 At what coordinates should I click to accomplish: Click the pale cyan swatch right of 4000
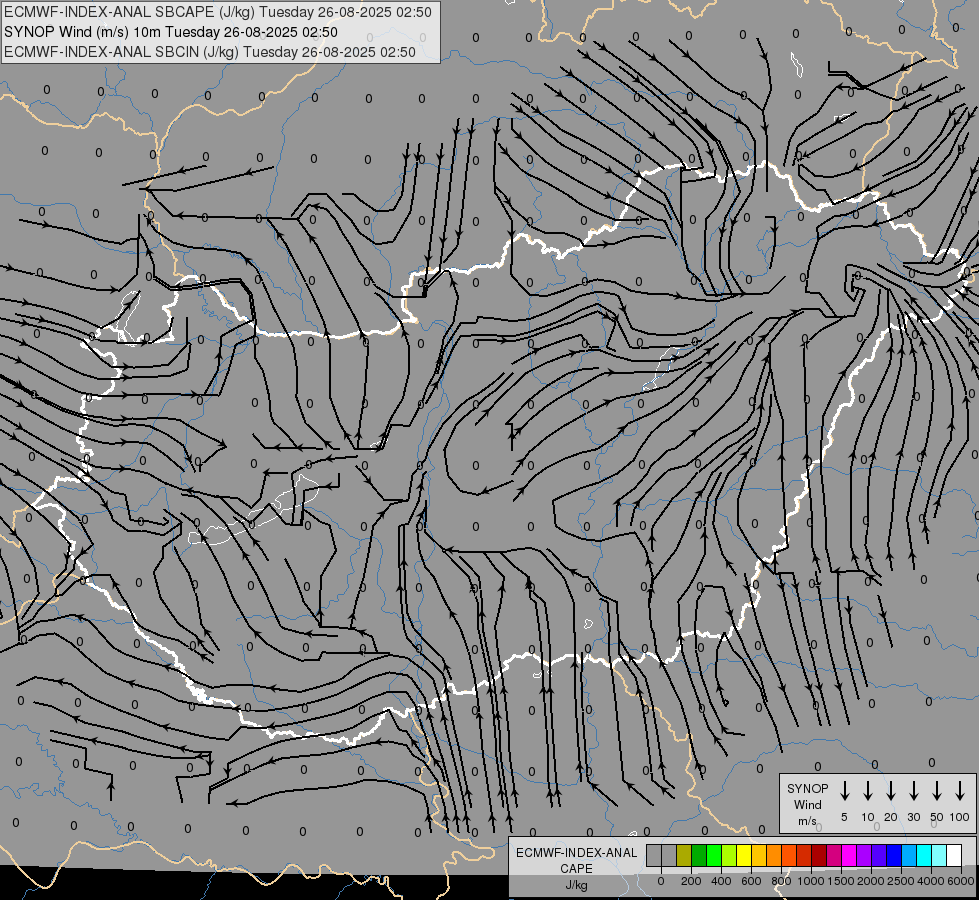pyautogui.click(x=938, y=855)
